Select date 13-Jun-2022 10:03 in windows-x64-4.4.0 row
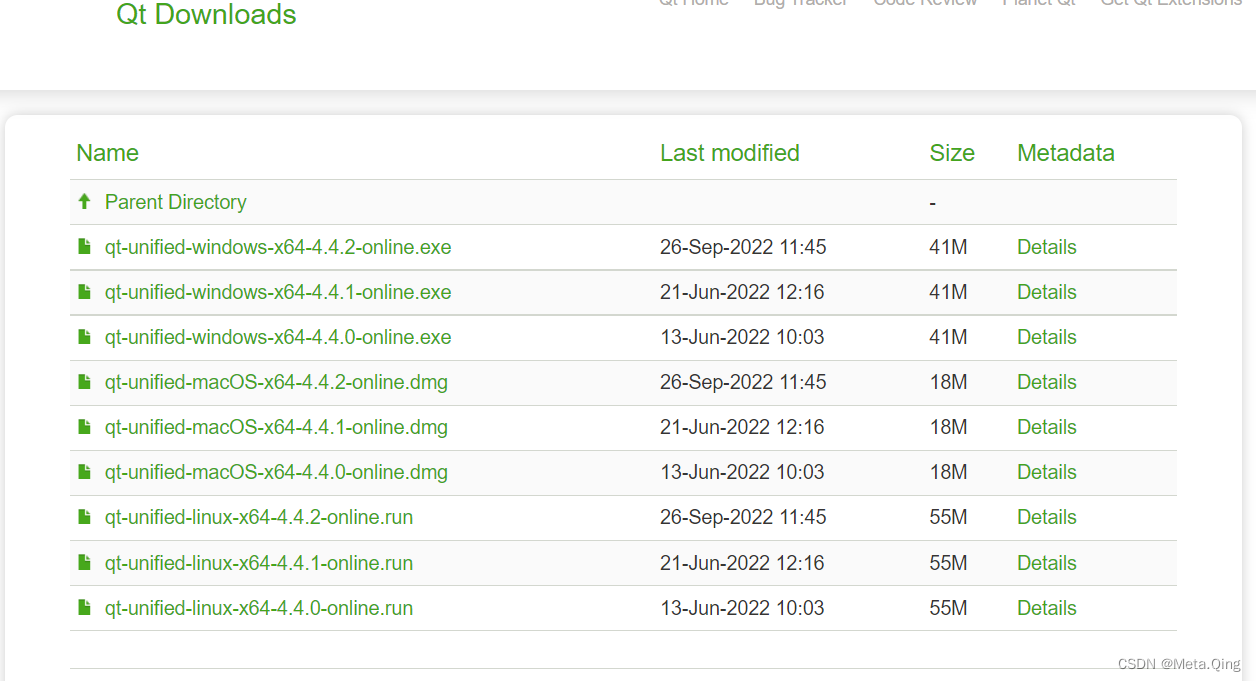 742,337
